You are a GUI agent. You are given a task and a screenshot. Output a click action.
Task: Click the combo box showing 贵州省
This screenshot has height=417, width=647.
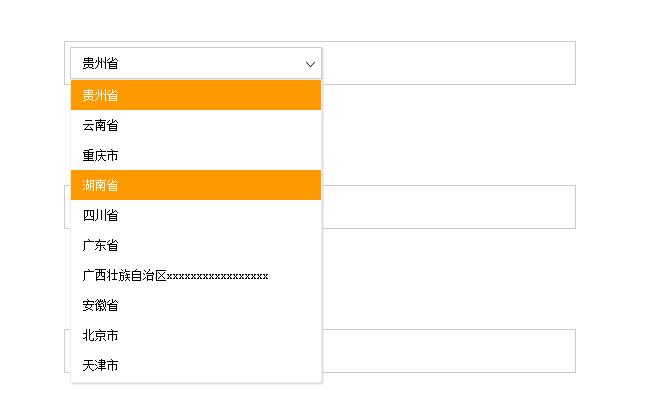click(x=196, y=63)
